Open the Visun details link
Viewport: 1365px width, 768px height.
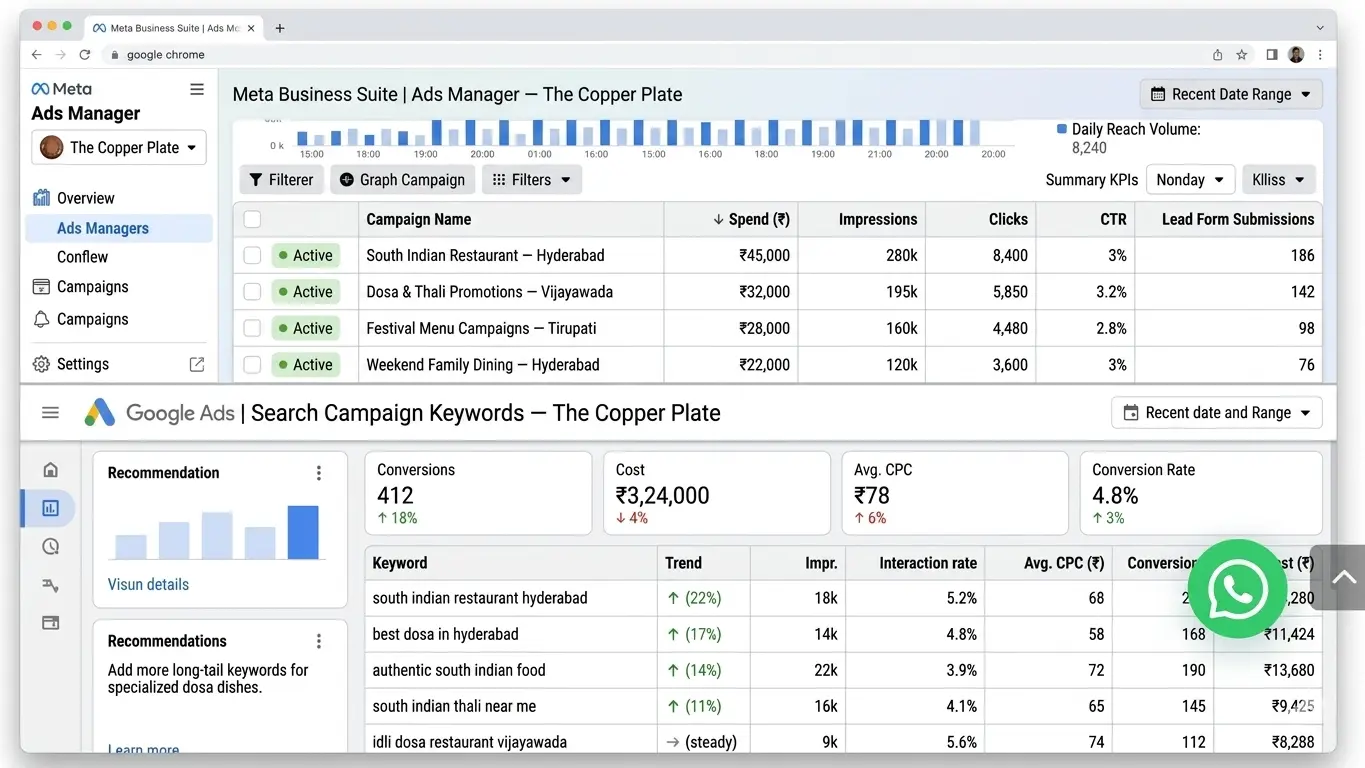148,584
